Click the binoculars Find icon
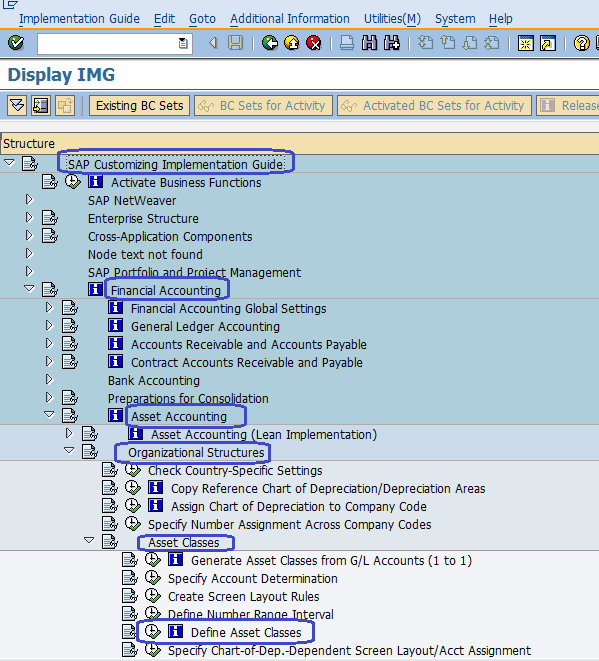Screen dimensions: 599x661 click(369, 43)
